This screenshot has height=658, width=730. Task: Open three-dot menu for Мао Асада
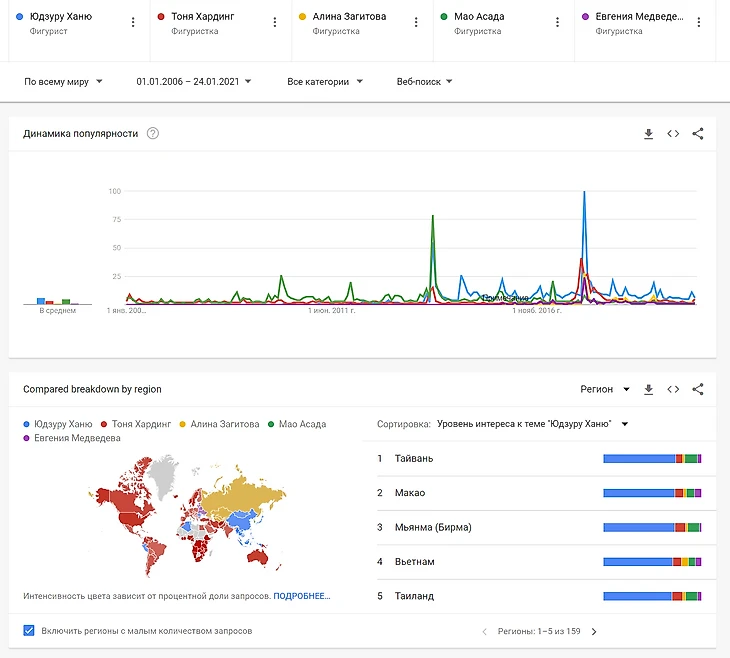pyautogui.click(x=558, y=22)
